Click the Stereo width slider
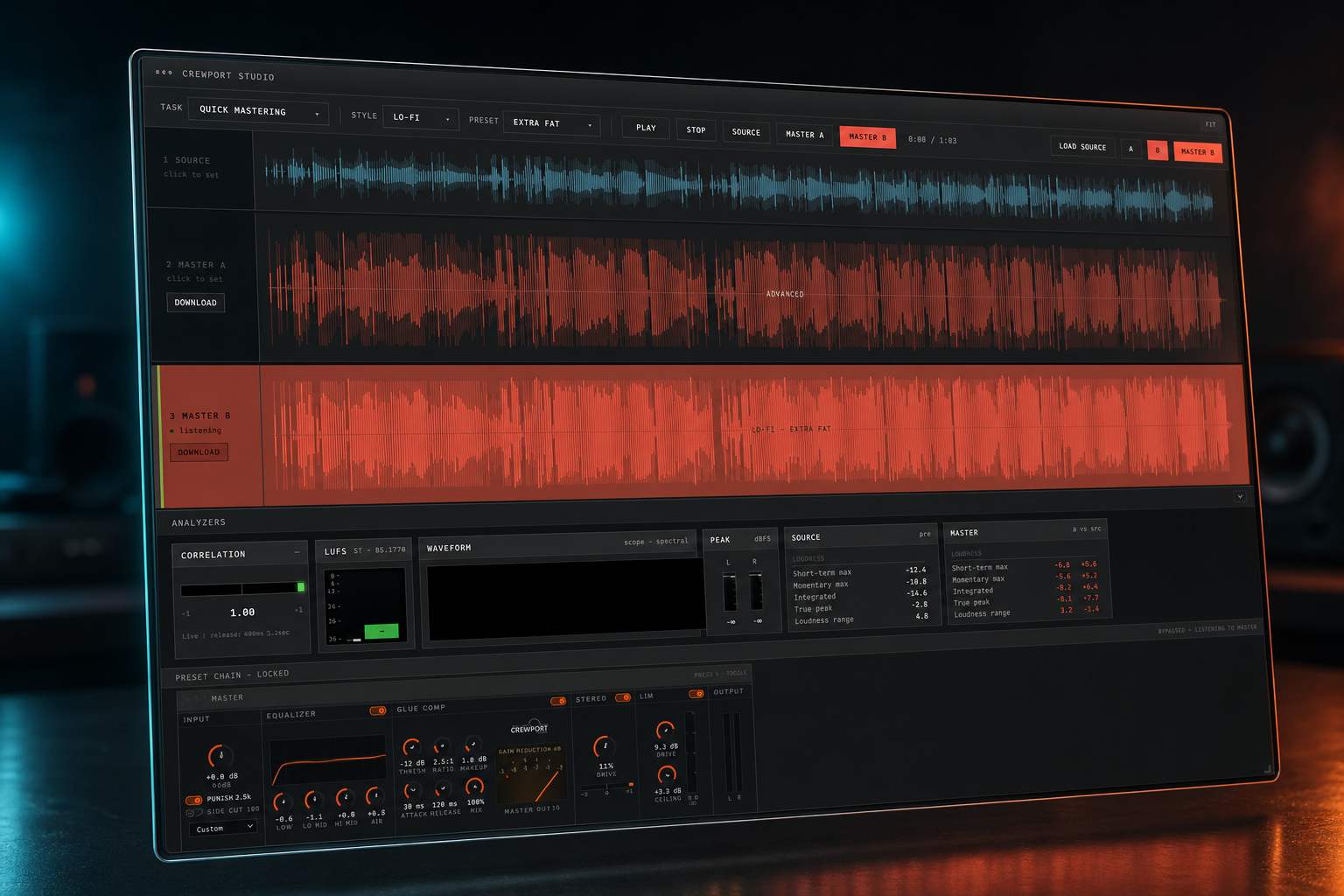This screenshot has width=1344, height=896. (x=606, y=787)
